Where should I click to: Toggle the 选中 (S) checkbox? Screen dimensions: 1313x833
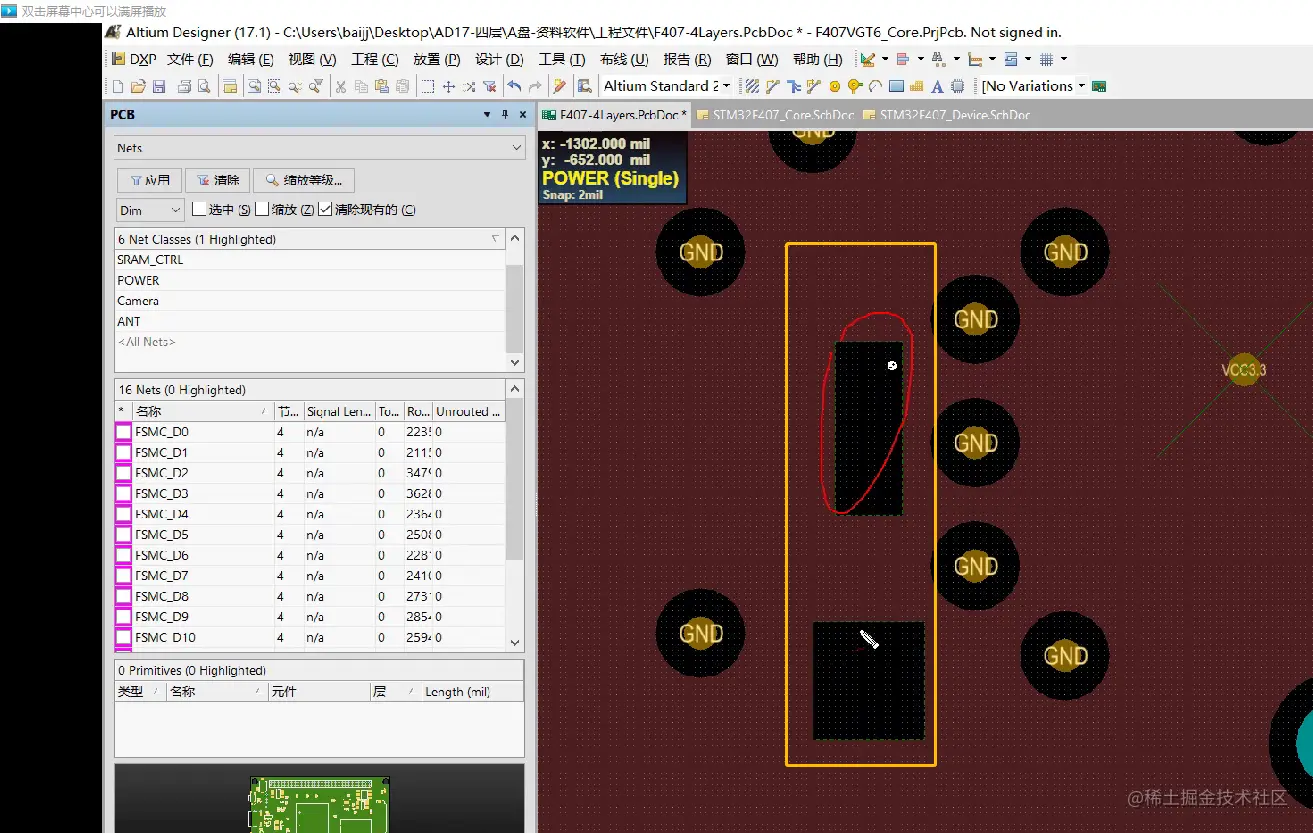199,209
